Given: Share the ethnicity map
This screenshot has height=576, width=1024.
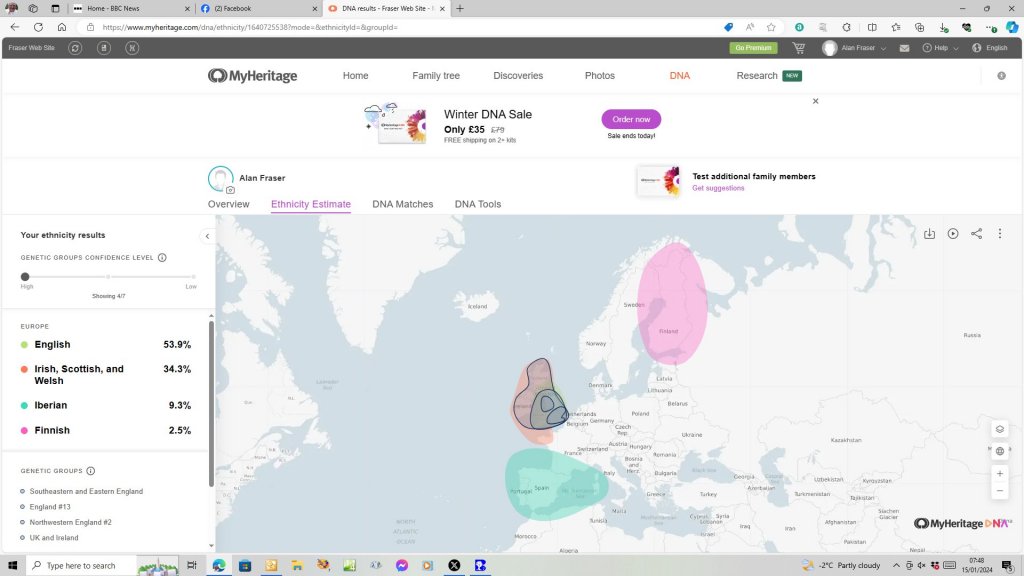Looking at the screenshot, I should point(976,234).
